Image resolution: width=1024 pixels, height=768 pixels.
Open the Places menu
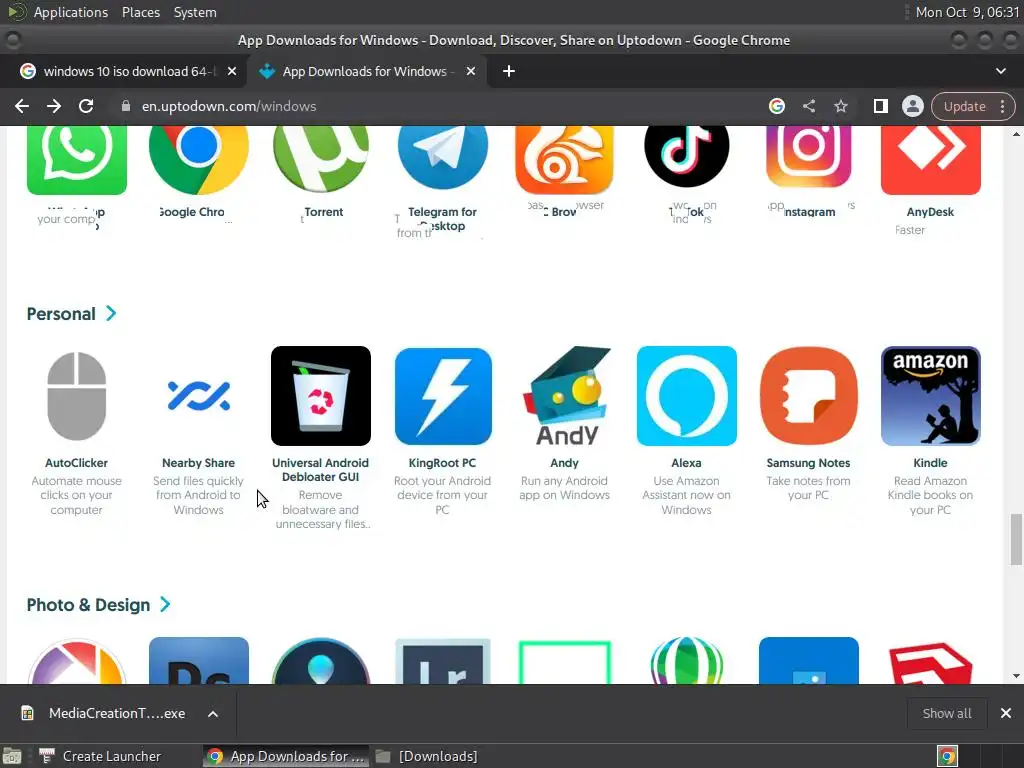pyautogui.click(x=141, y=12)
